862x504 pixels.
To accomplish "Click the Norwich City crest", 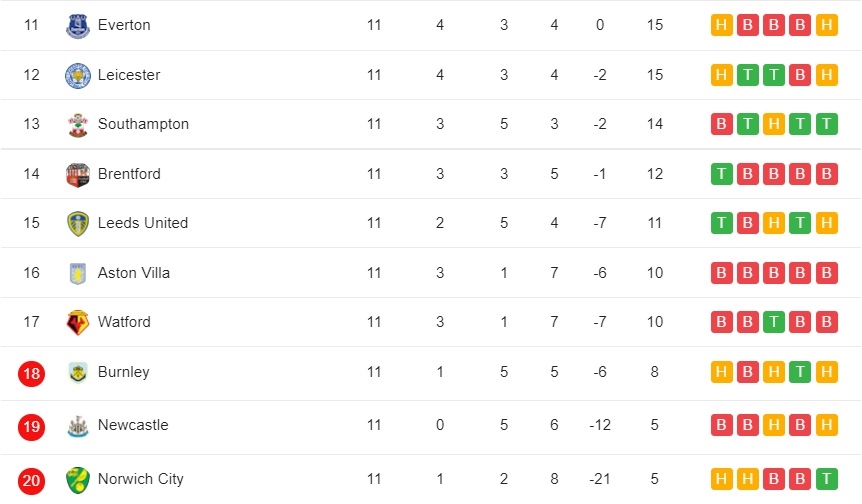I will pos(78,480).
